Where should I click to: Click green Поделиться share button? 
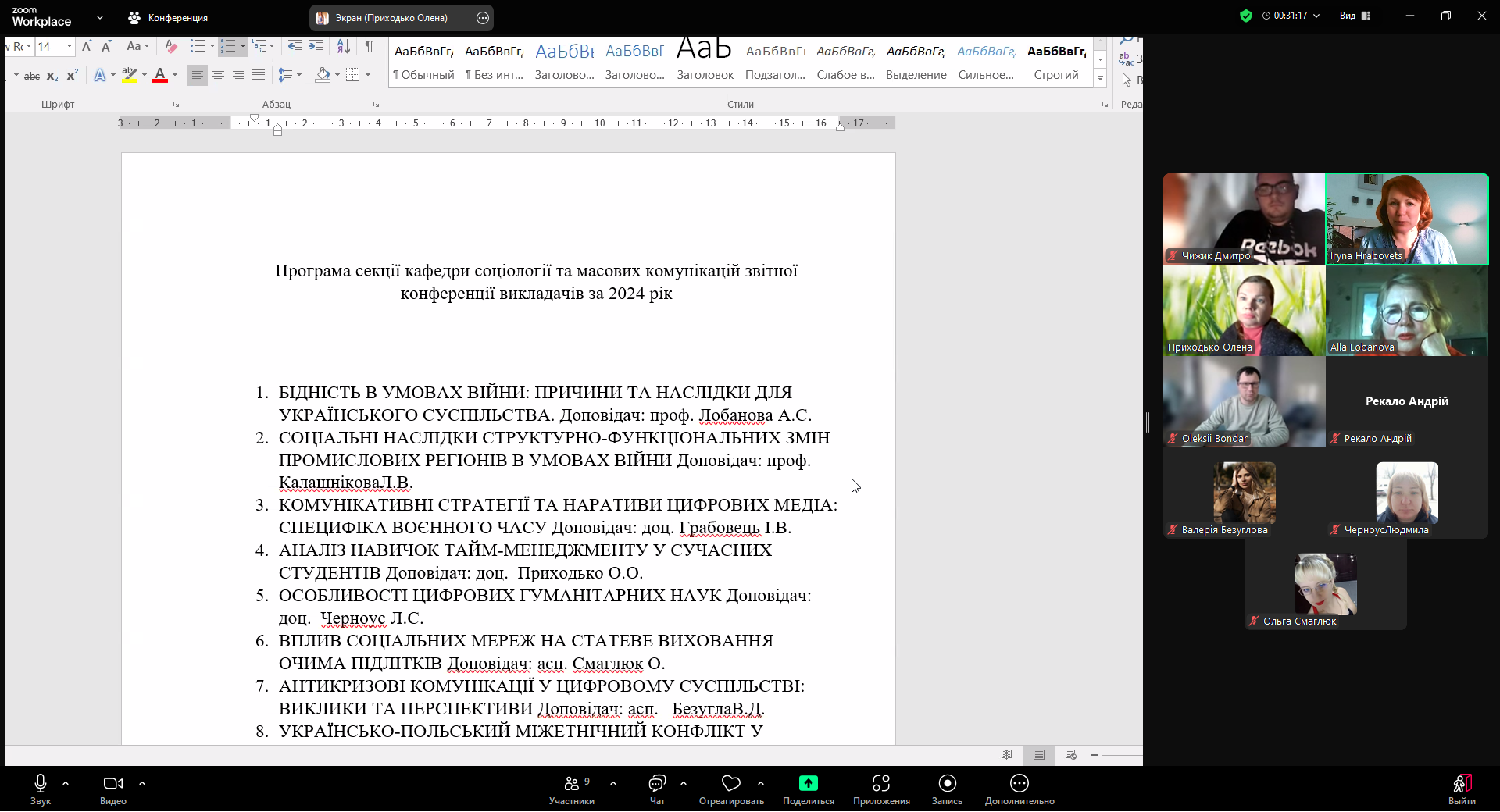(x=809, y=789)
